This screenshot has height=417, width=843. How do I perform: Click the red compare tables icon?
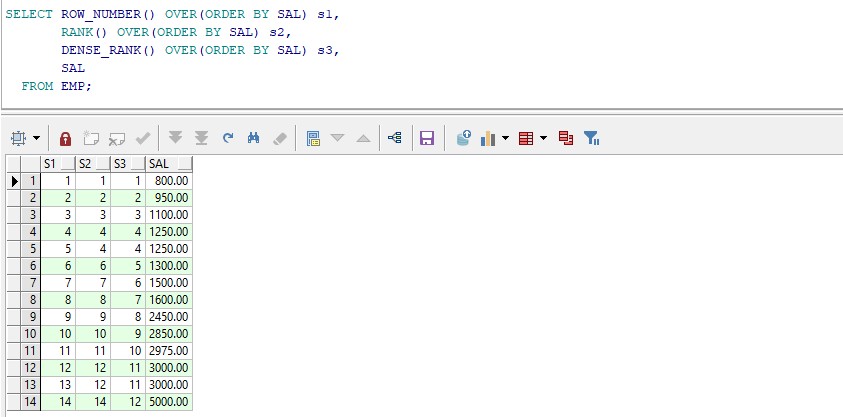point(566,138)
